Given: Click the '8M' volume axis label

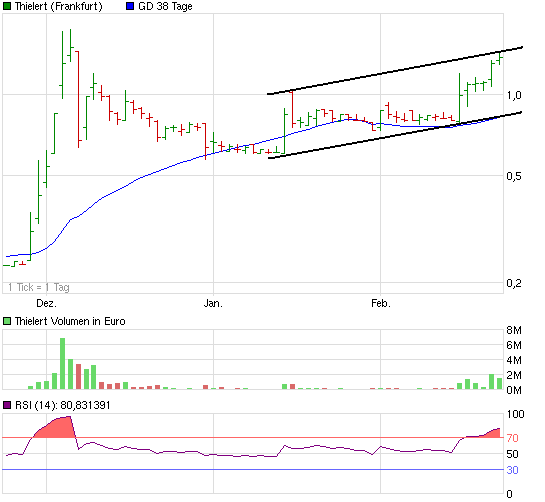Looking at the screenshot, I should pyautogui.click(x=514, y=330).
